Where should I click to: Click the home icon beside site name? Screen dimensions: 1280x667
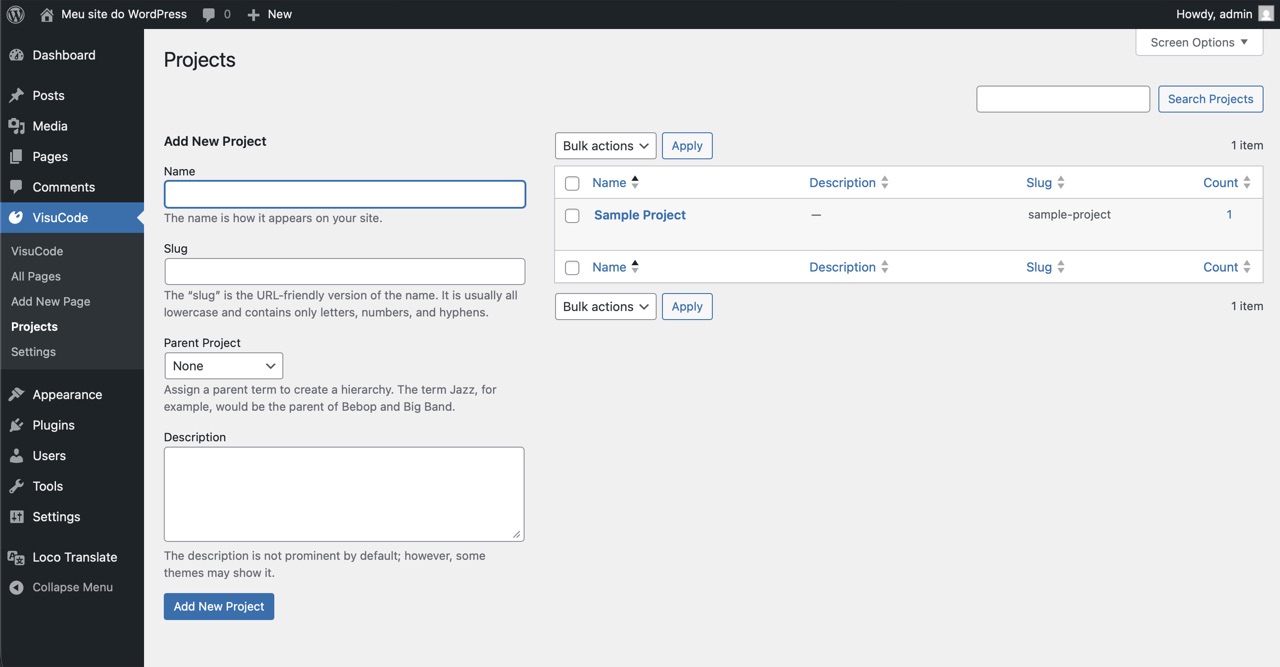(x=47, y=14)
